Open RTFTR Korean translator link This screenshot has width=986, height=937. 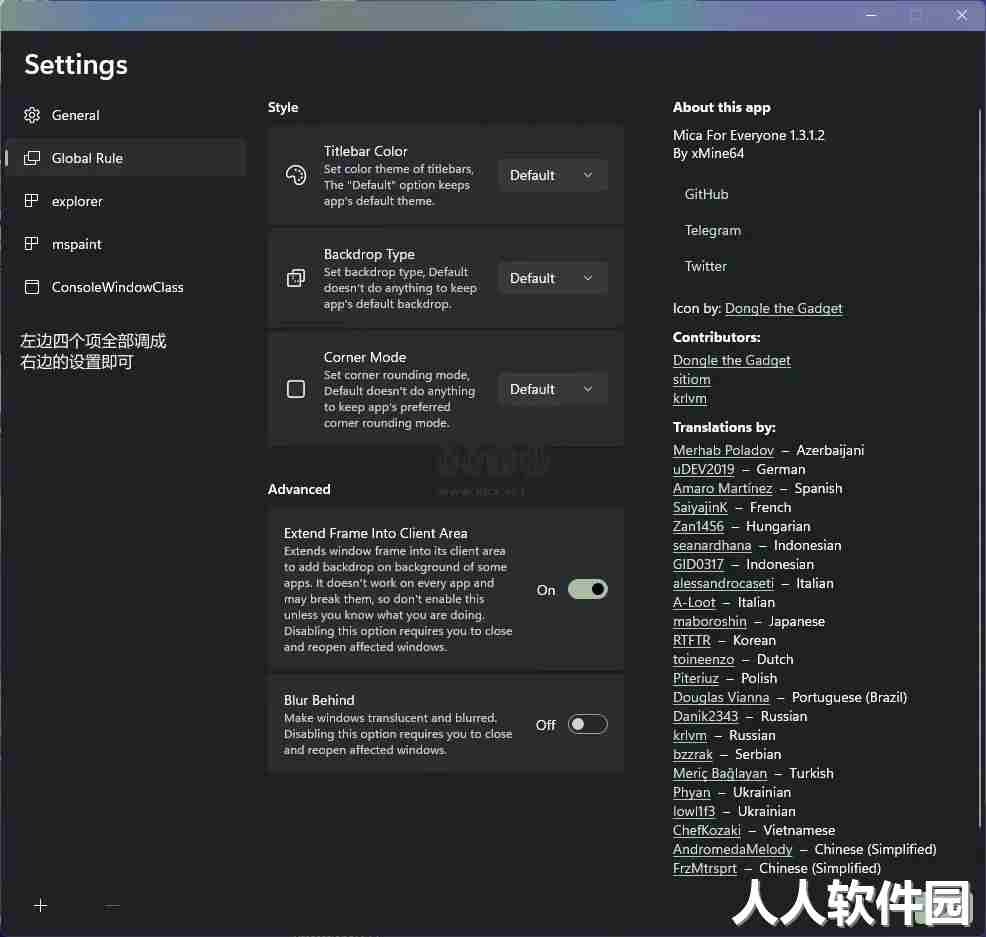coord(692,640)
